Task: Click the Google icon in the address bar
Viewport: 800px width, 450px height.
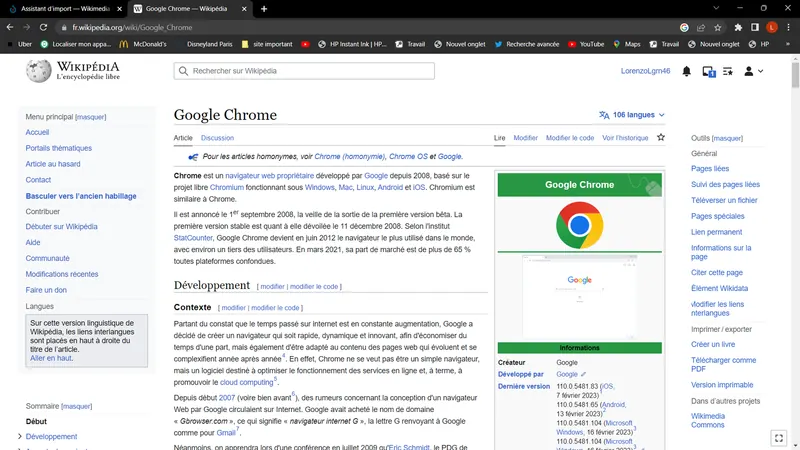Action: (684, 28)
